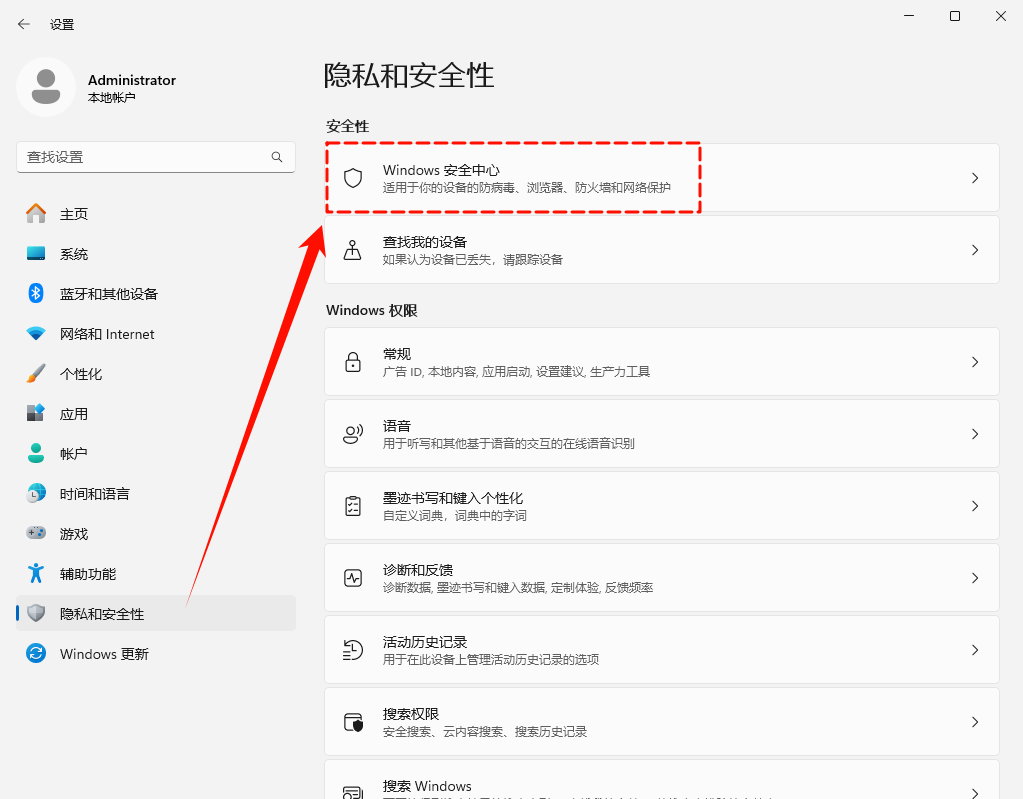
Task: Open 活动历史记录 settings
Action: click(x=660, y=649)
